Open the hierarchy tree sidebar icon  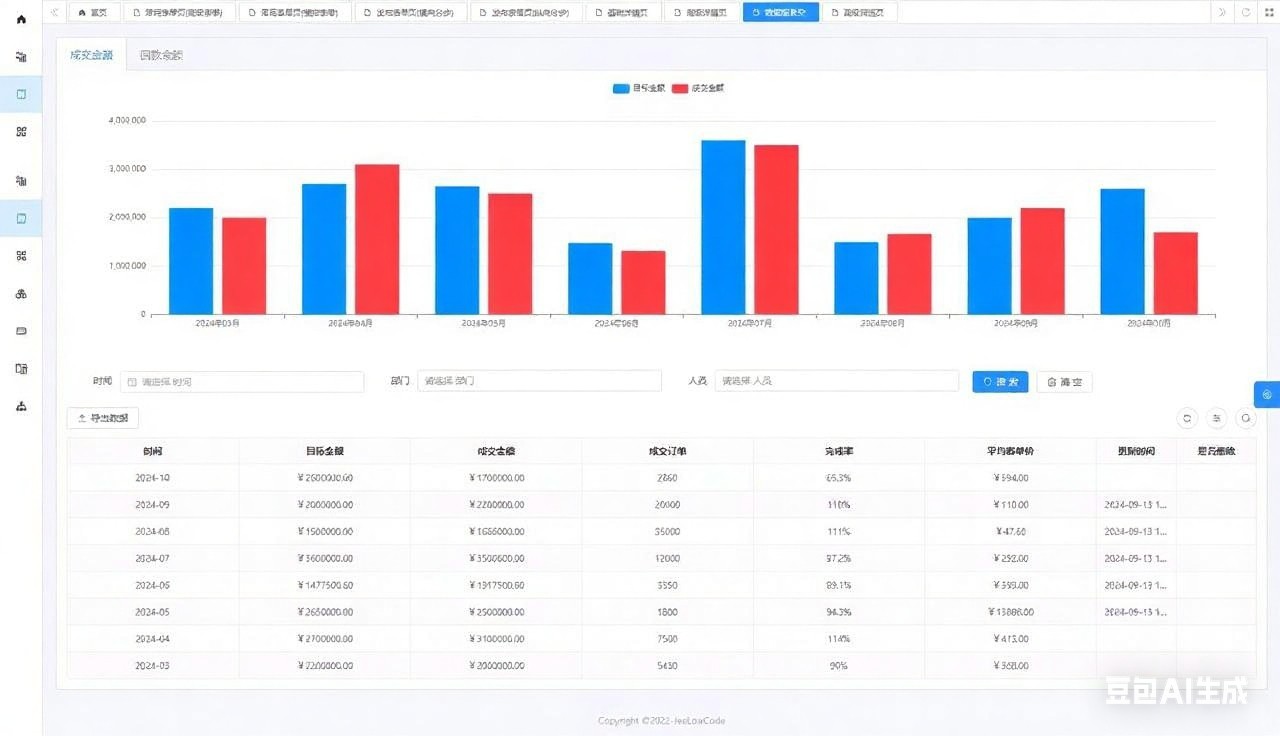[x=21, y=406]
